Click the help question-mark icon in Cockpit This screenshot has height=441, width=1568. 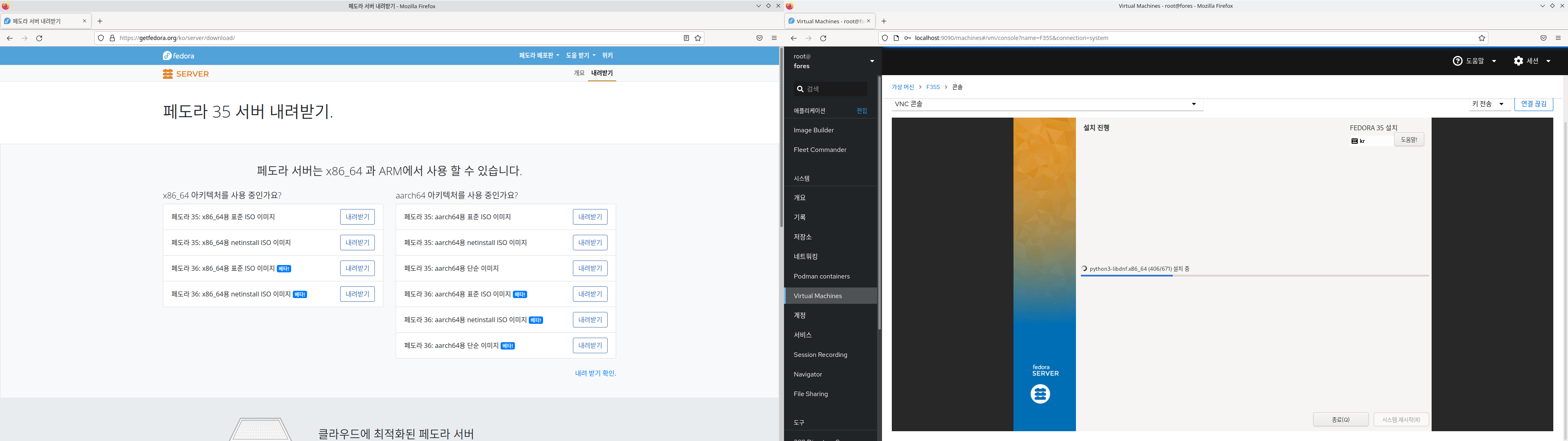click(1457, 61)
